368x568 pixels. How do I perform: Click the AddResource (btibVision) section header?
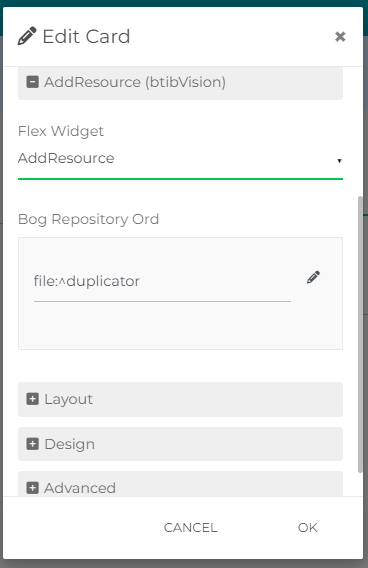tap(180, 83)
